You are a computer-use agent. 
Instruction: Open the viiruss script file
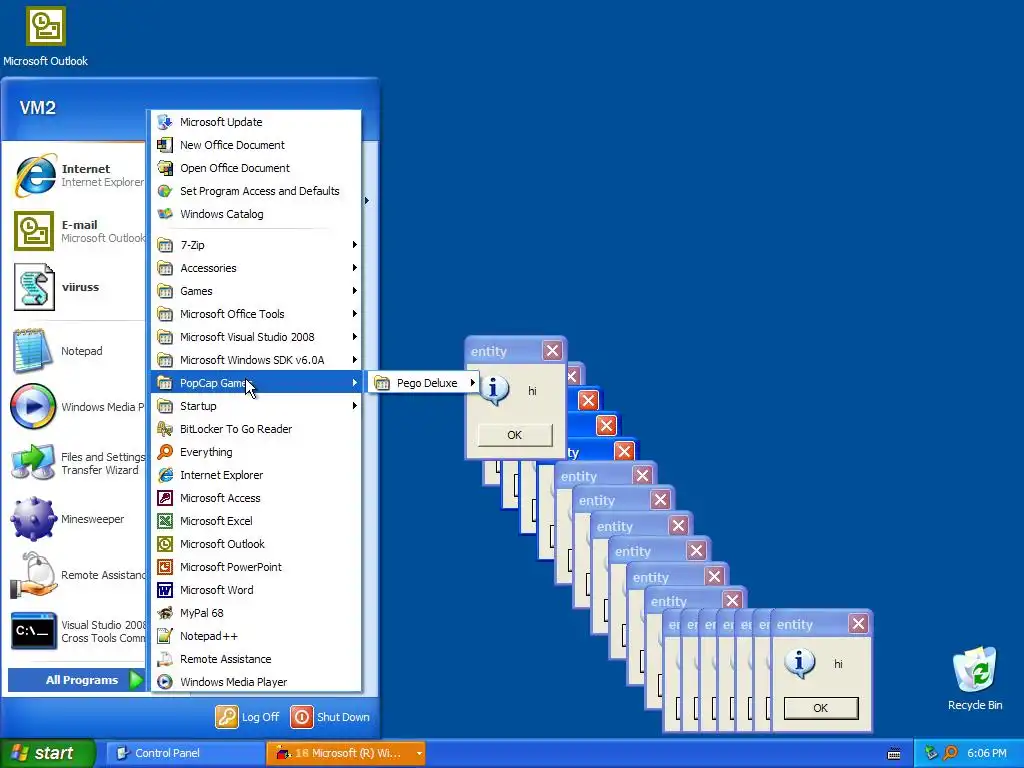coord(77,287)
